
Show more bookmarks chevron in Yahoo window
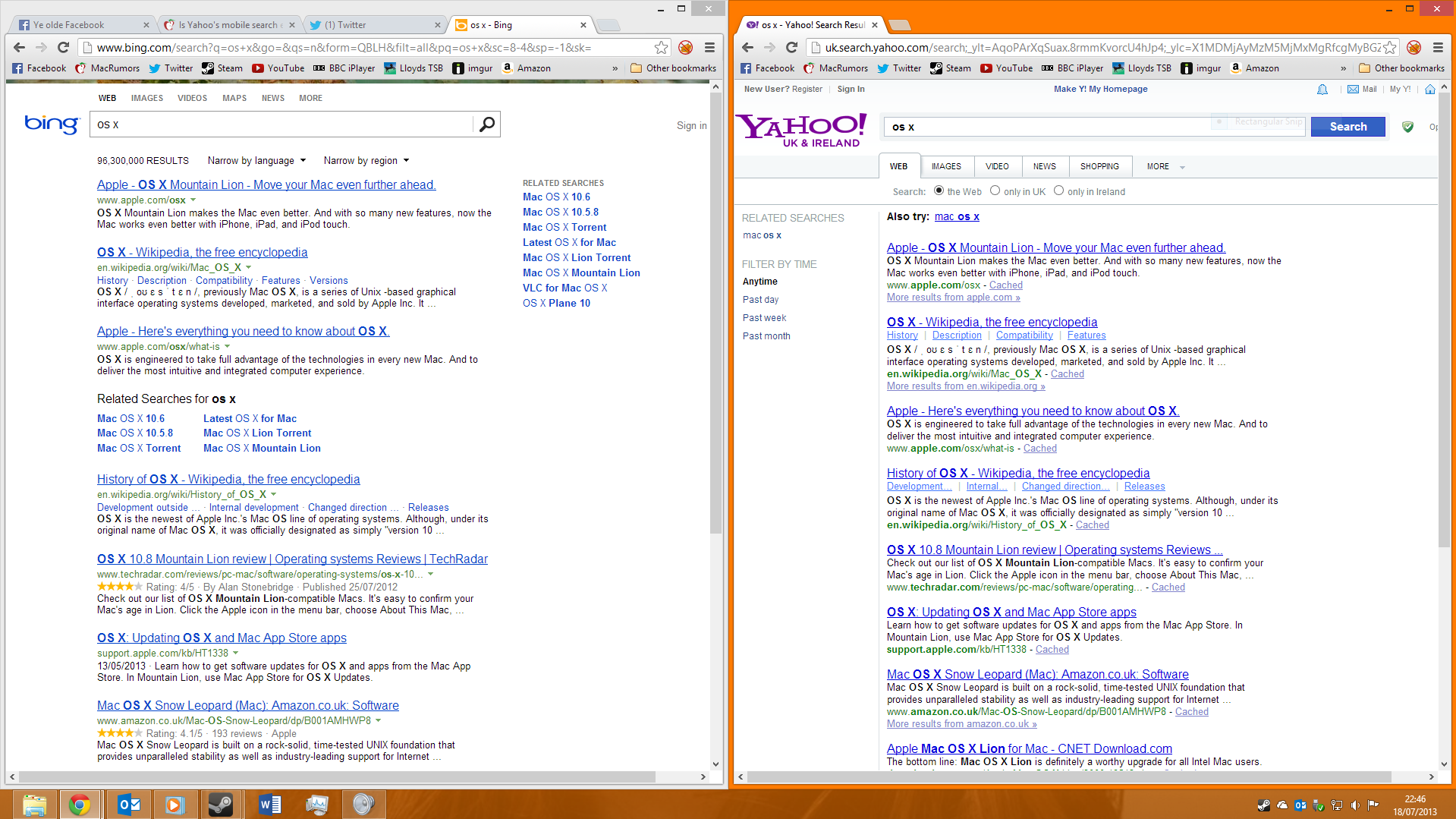1343,68
